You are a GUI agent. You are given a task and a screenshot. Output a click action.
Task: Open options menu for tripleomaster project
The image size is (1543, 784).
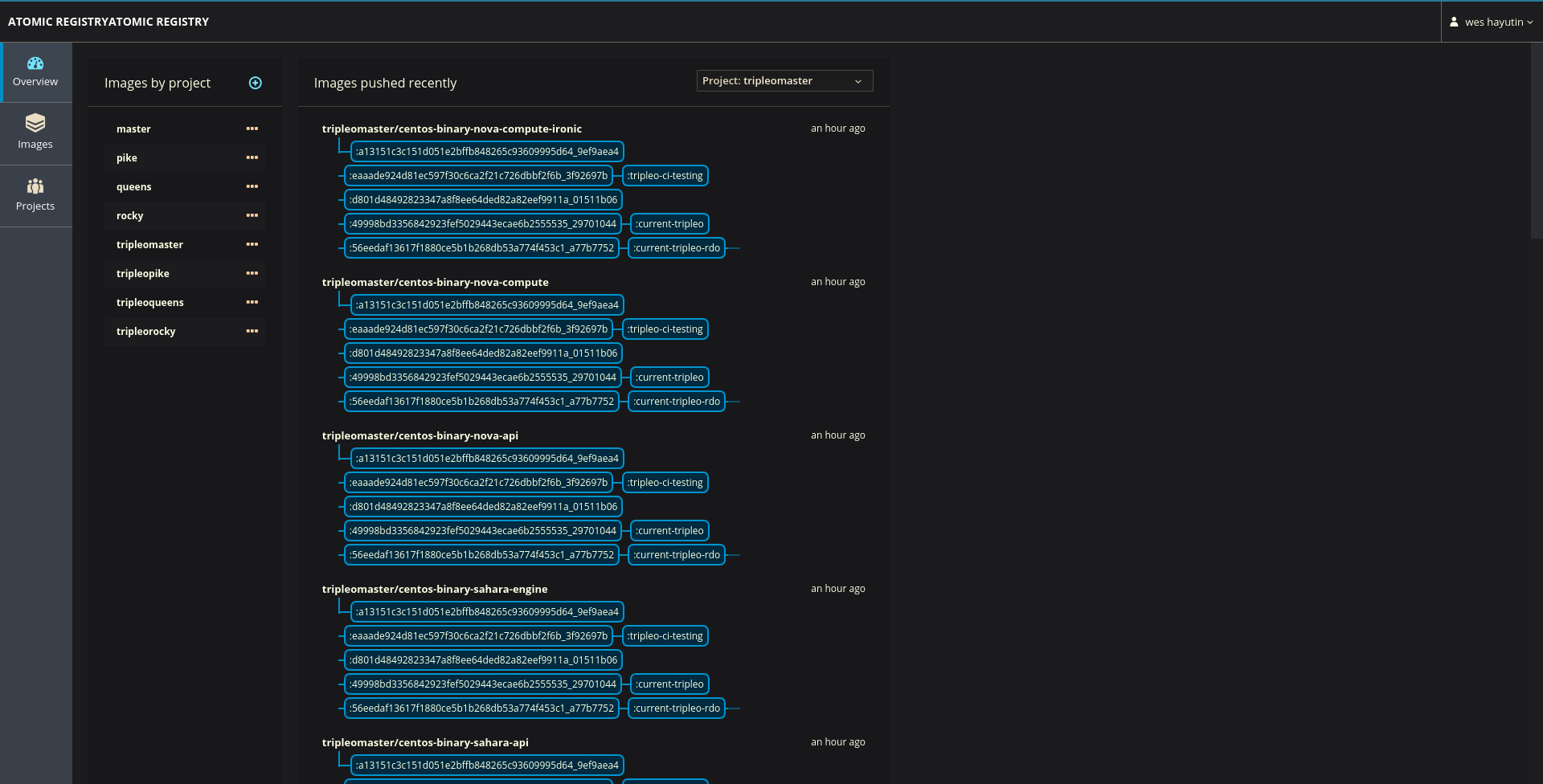(x=252, y=244)
